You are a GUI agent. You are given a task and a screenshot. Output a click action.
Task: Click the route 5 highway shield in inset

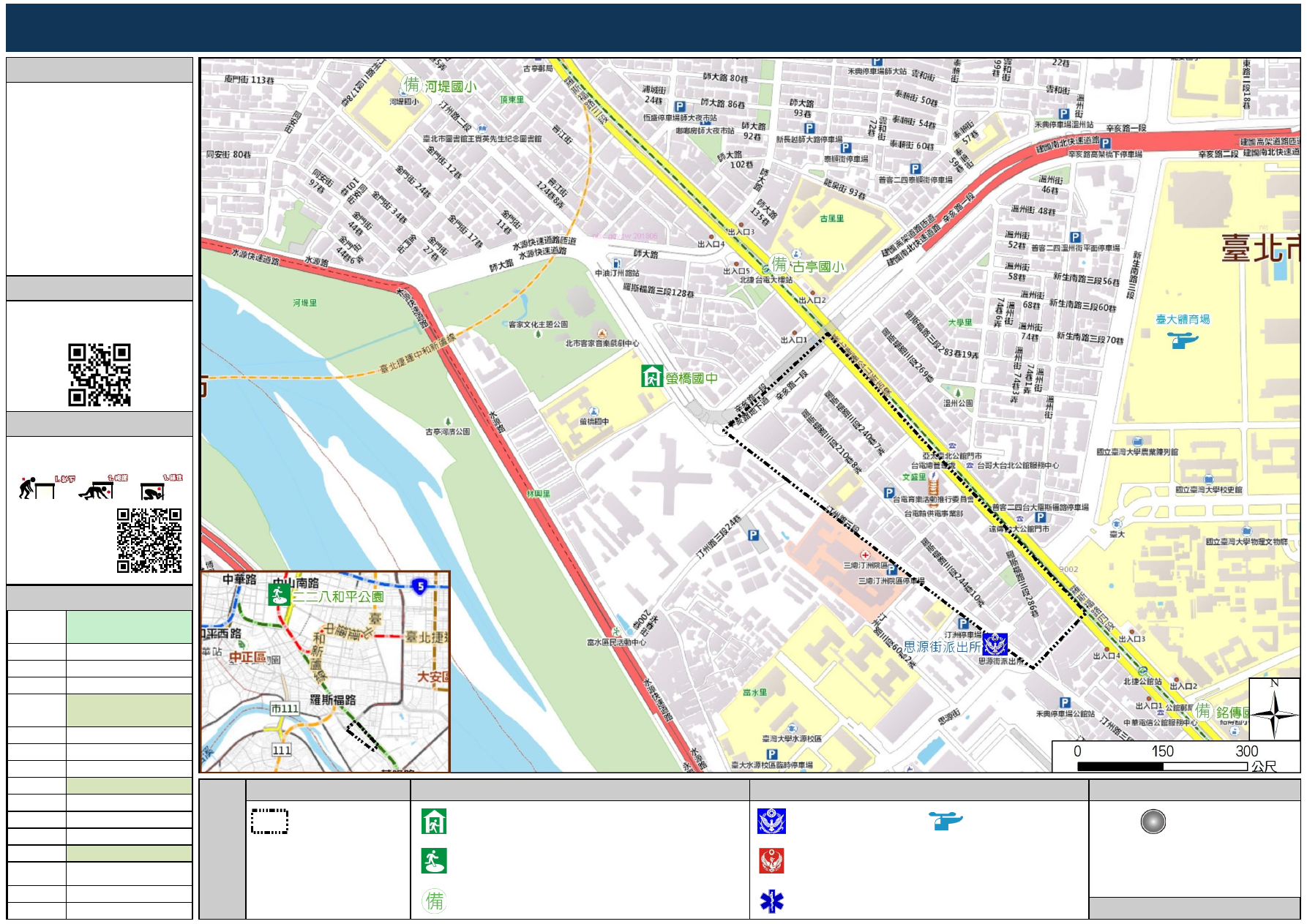(420, 586)
